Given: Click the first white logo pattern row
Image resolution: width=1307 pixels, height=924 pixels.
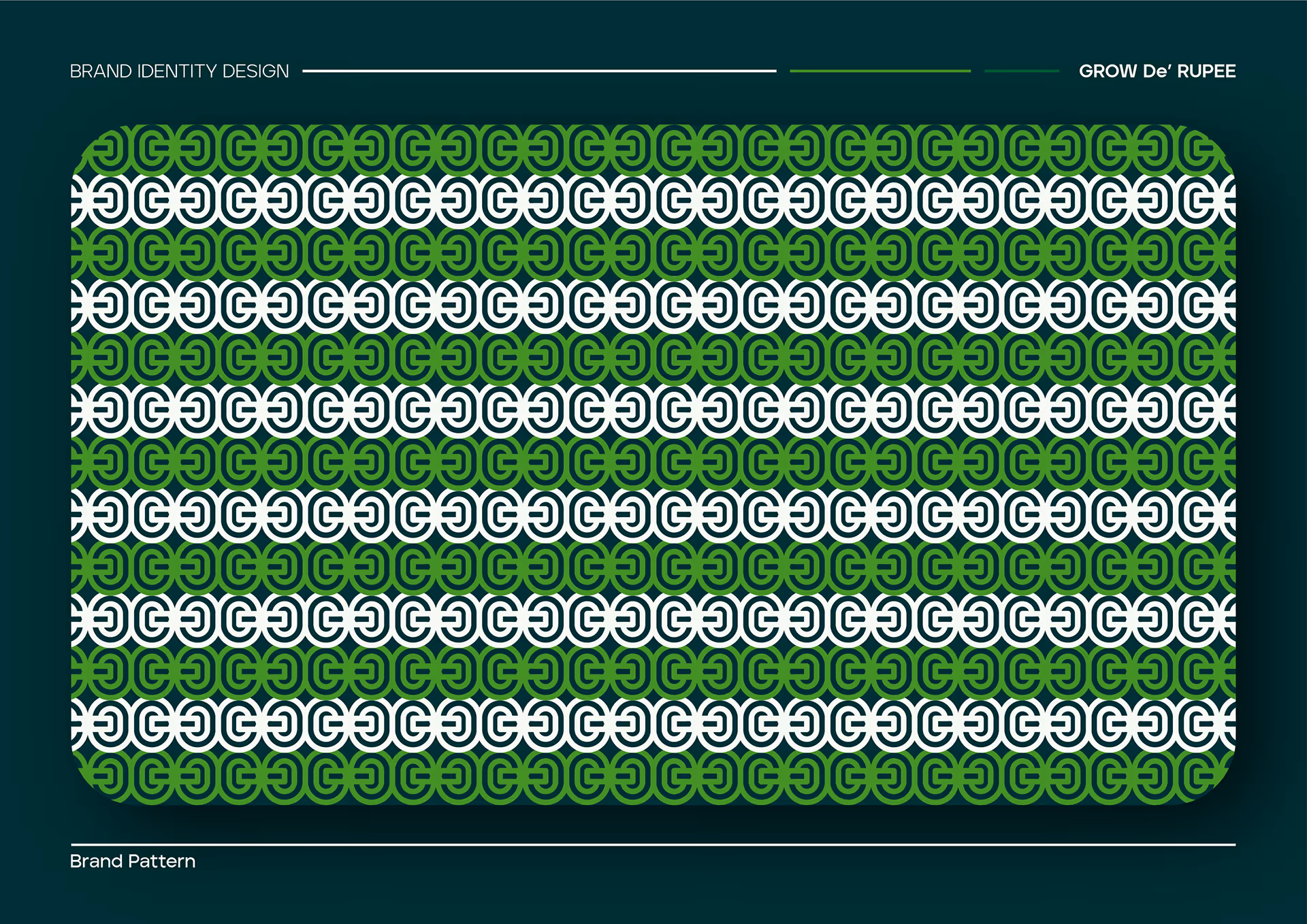Looking at the screenshot, I should coord(652,201).
